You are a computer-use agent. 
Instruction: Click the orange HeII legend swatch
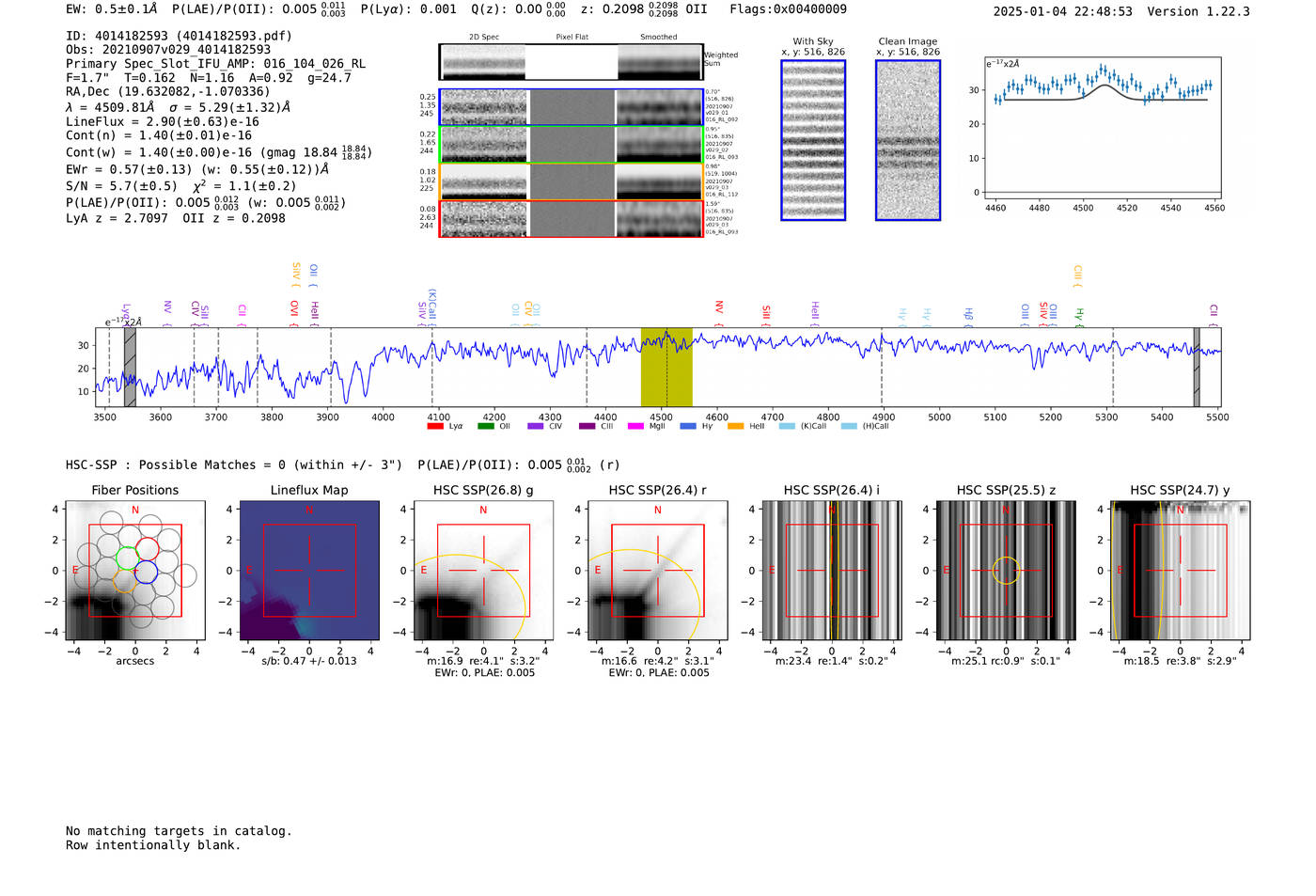(x=736, y=427)
